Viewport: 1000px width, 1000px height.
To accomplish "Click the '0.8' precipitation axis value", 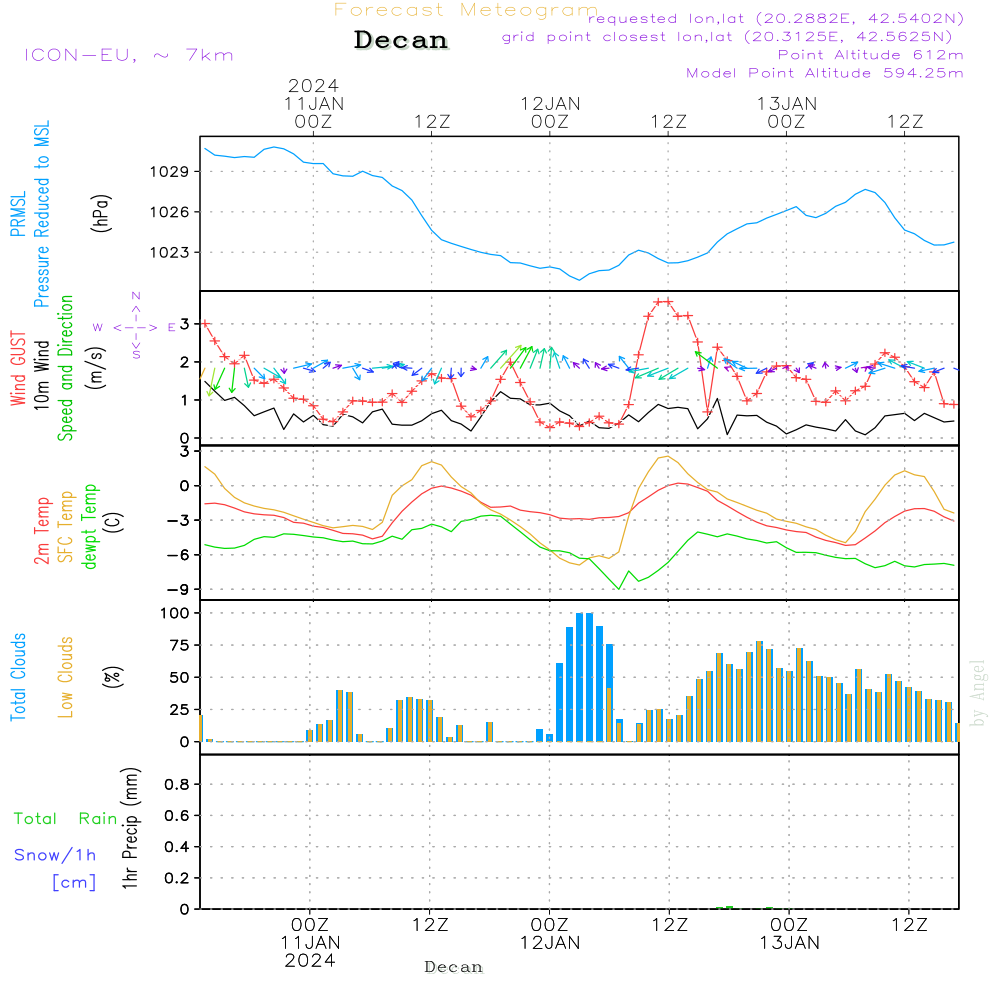I will point(177,784).
